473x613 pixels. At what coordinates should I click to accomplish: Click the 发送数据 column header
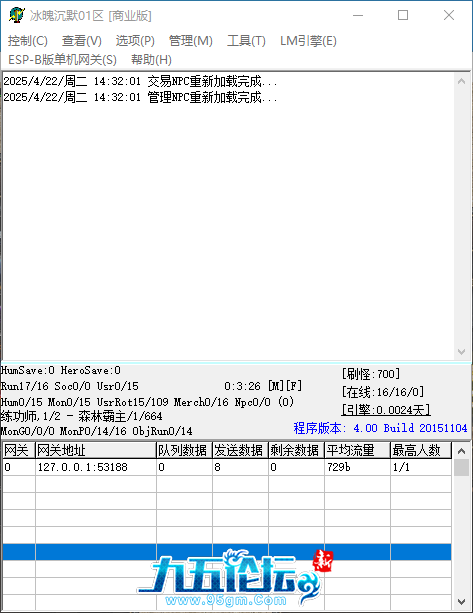240,450
